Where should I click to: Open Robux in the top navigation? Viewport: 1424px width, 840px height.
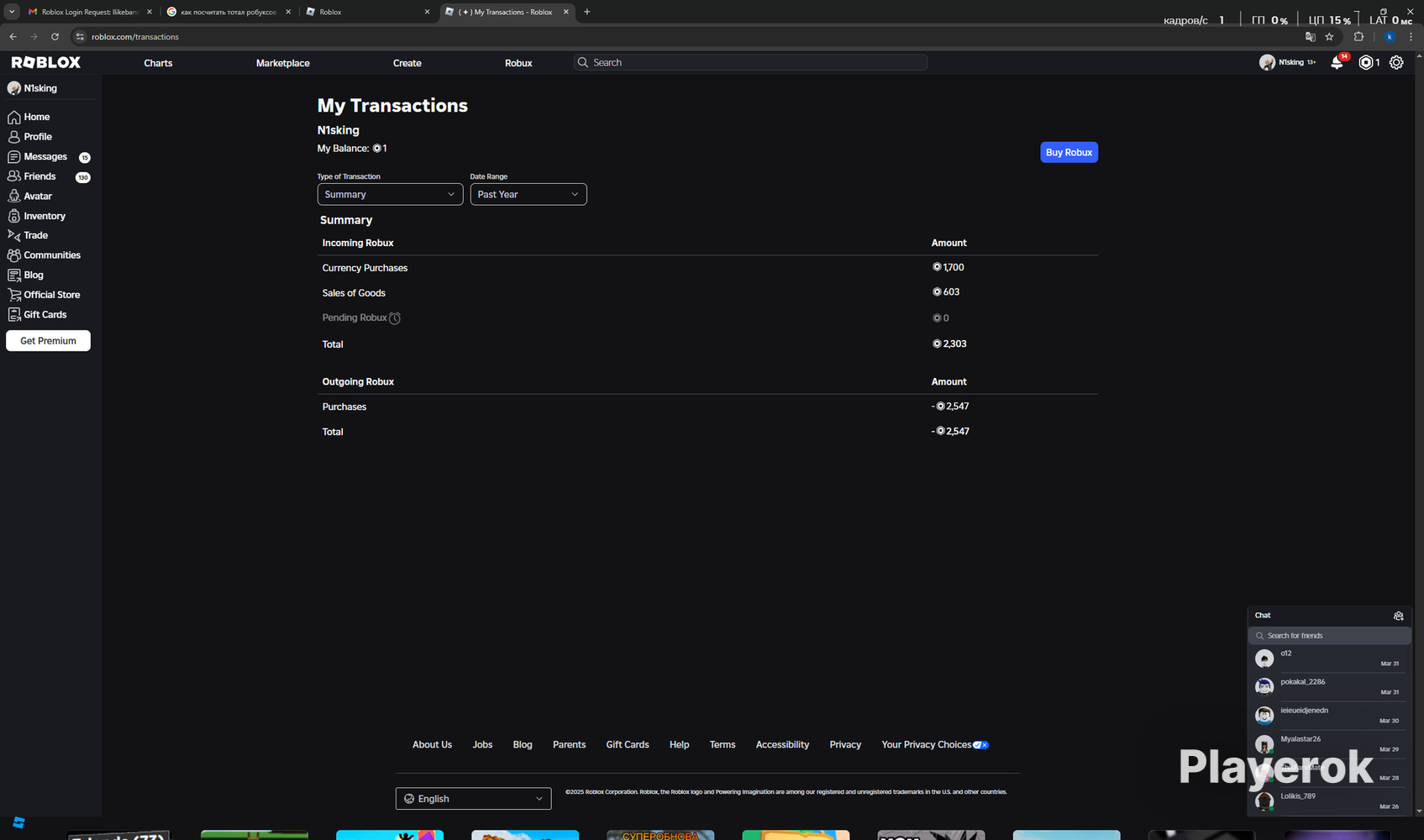518,63
